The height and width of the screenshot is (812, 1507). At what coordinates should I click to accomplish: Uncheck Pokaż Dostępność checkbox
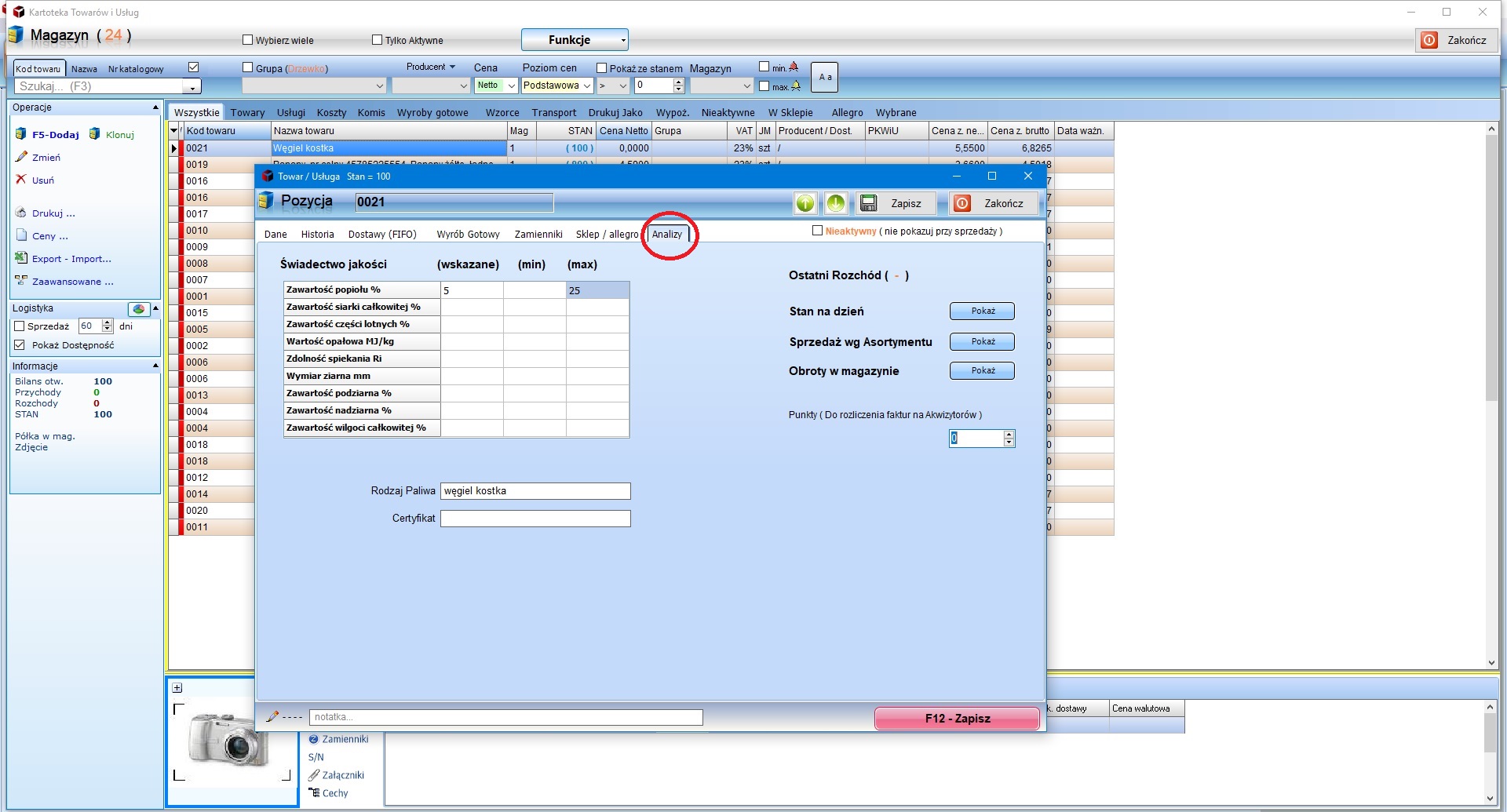pyautogui.click(x=20, y=345)
